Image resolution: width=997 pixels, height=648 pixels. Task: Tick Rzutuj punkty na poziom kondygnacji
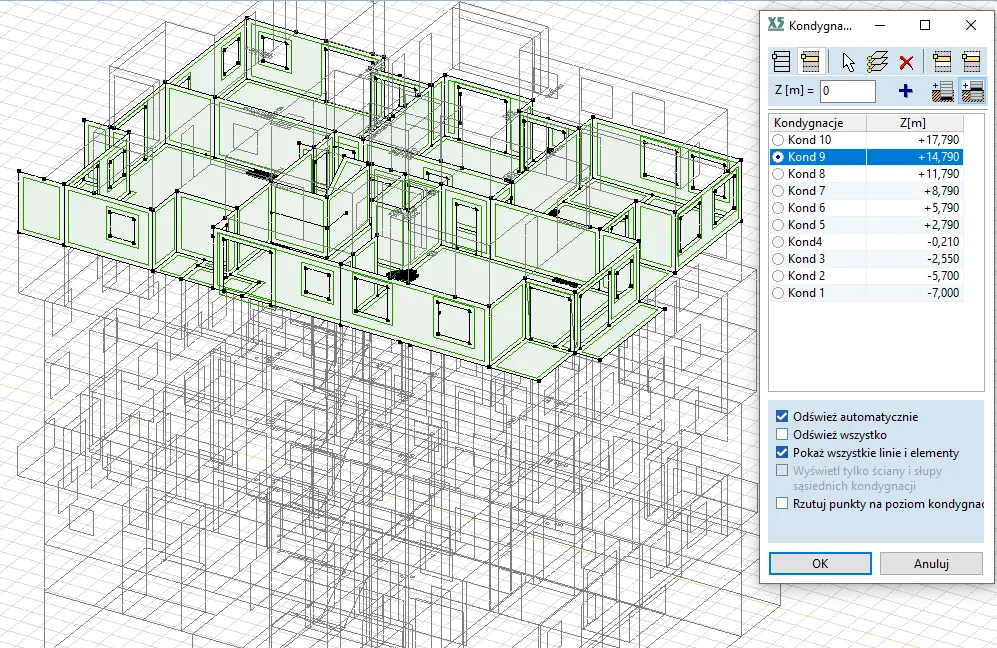coord(782,503)
